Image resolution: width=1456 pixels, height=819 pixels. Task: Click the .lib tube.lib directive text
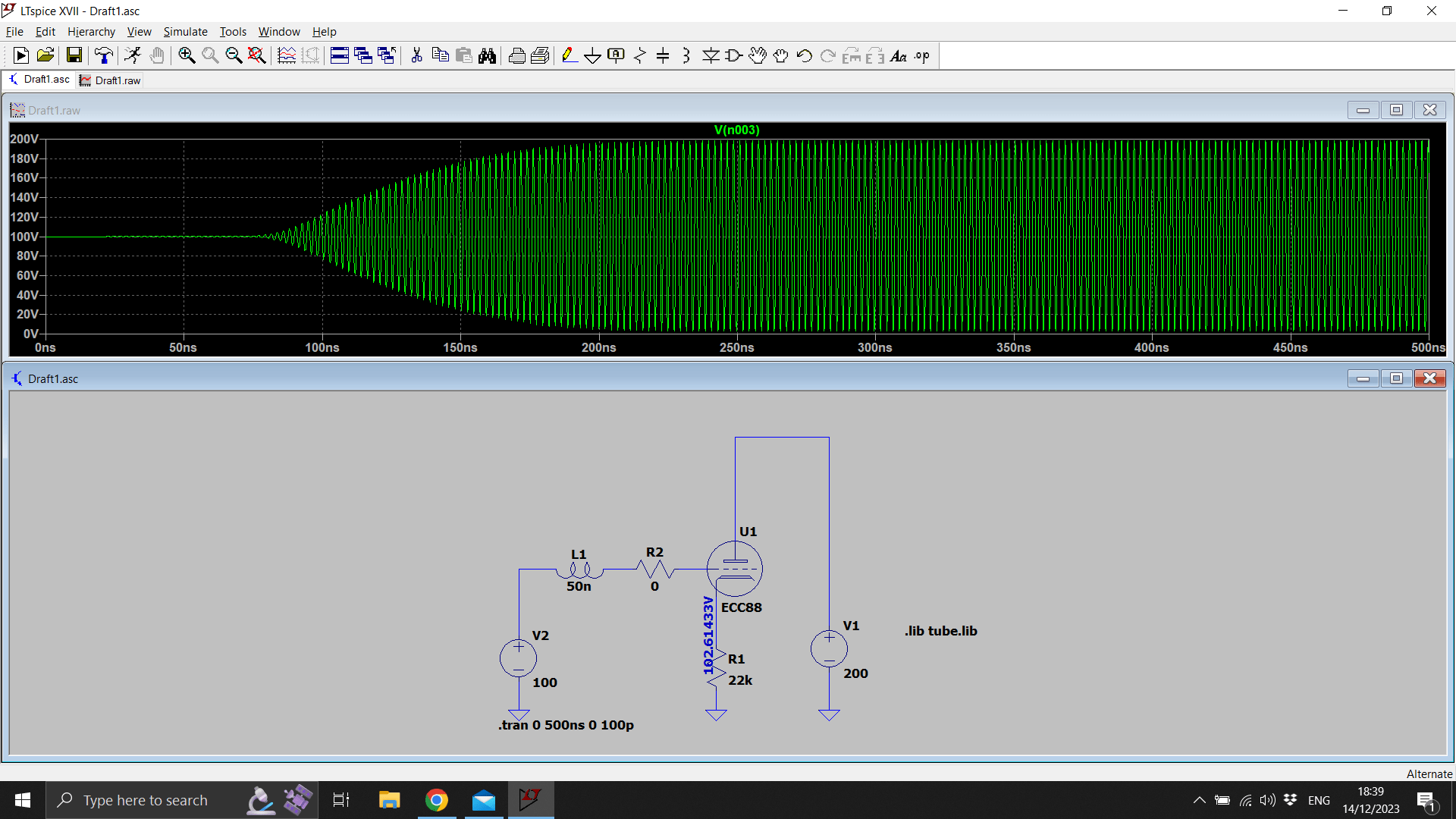coord(940,631)
